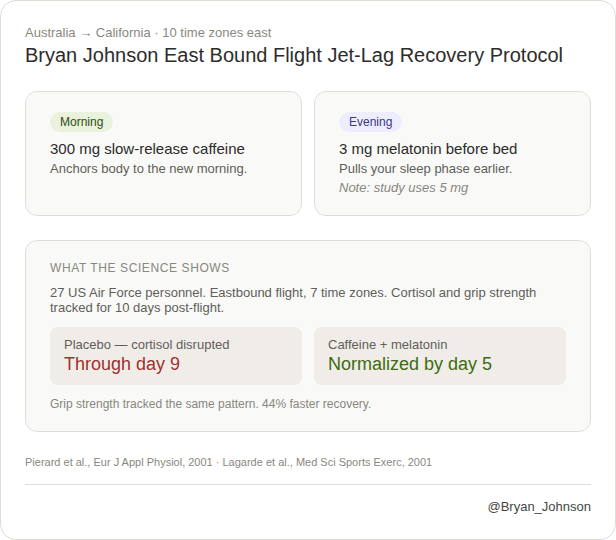Select the 3 mg melatonin before bed text
This screenshot has width=616, height=540.
coord(428,149)
